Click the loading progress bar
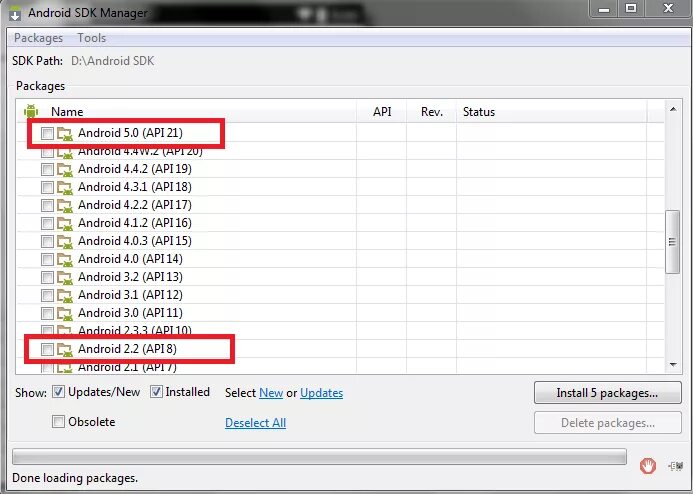This screenshot has height=494, width=693. click(319, 457)
